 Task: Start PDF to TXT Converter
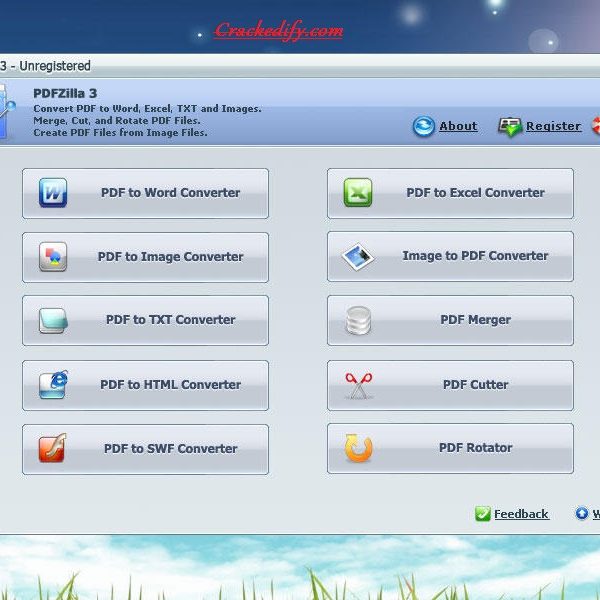(145, 321)
